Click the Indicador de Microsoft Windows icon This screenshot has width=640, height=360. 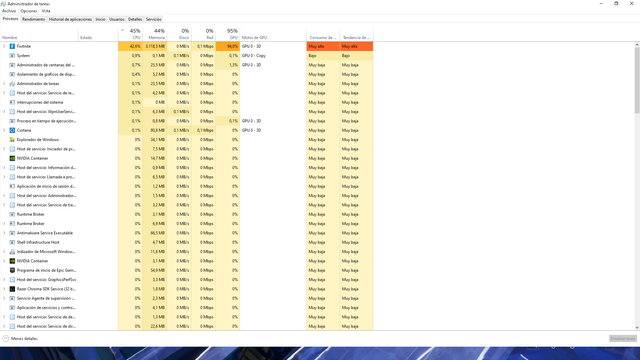click(x=12, y=251)
